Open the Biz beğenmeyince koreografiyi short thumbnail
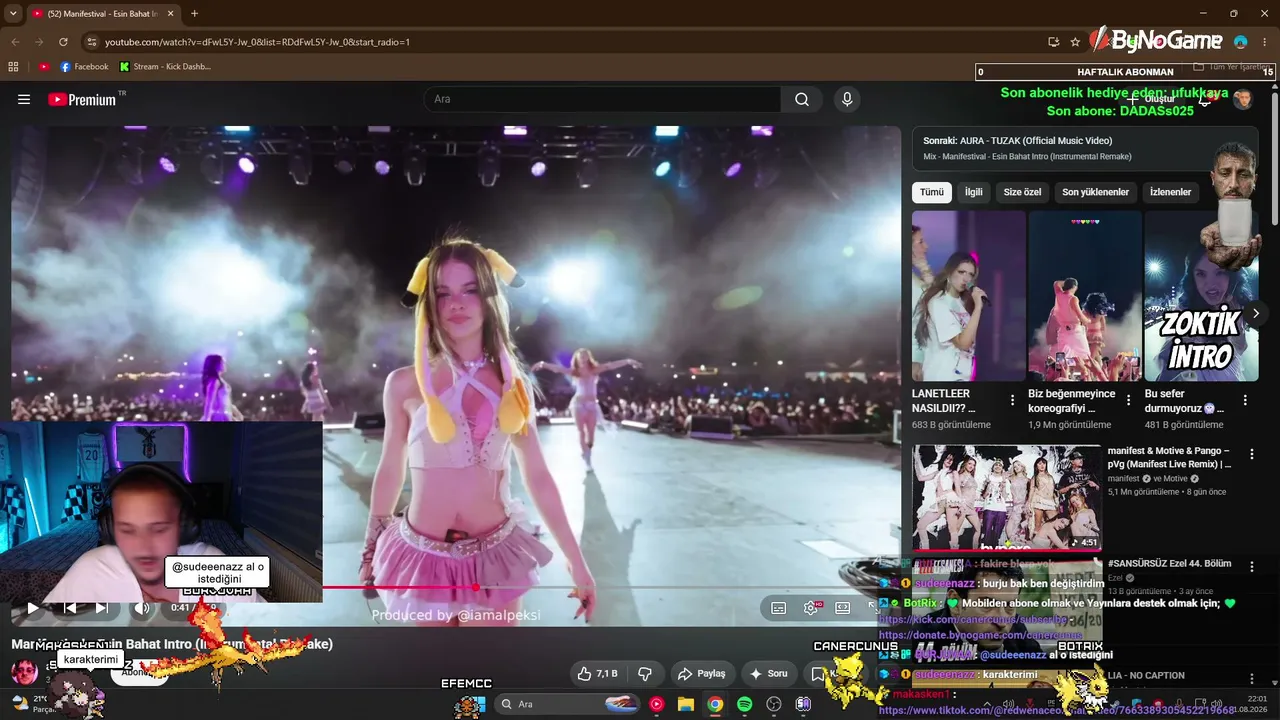The width and height of the screenshot is (1280, 720). [1085, 296]
